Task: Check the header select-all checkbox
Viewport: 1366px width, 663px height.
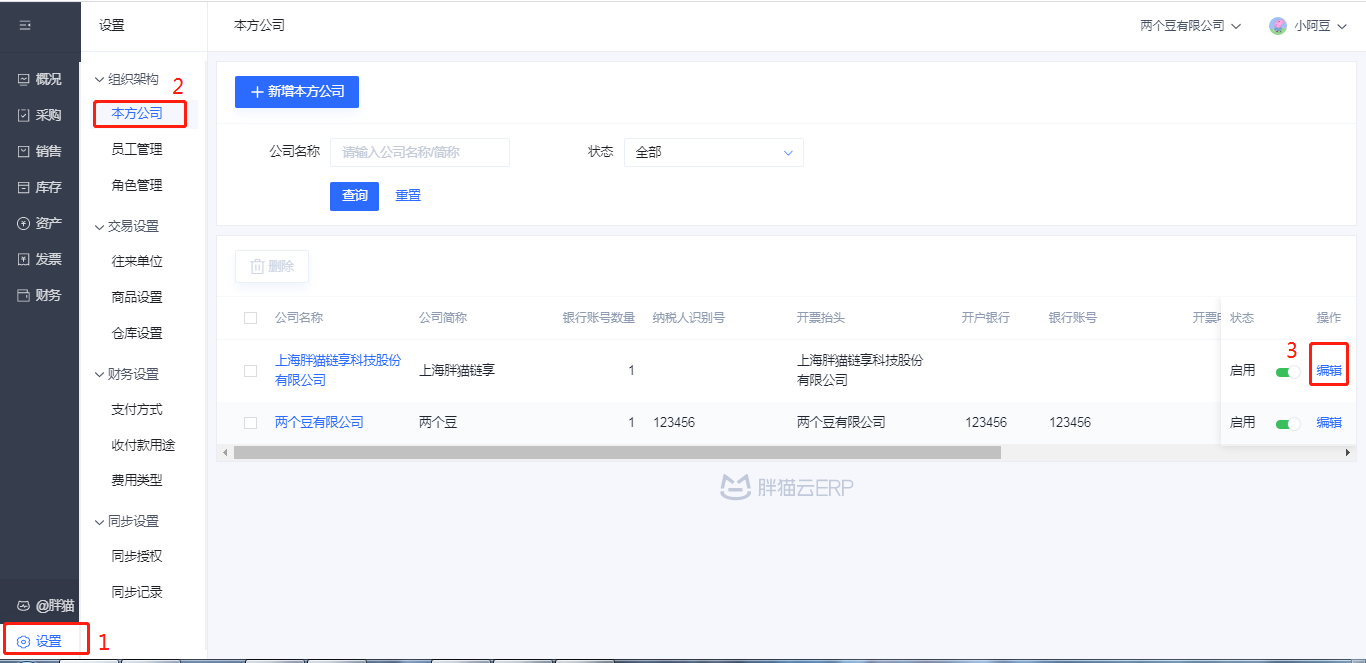Action: pos(251,318)
